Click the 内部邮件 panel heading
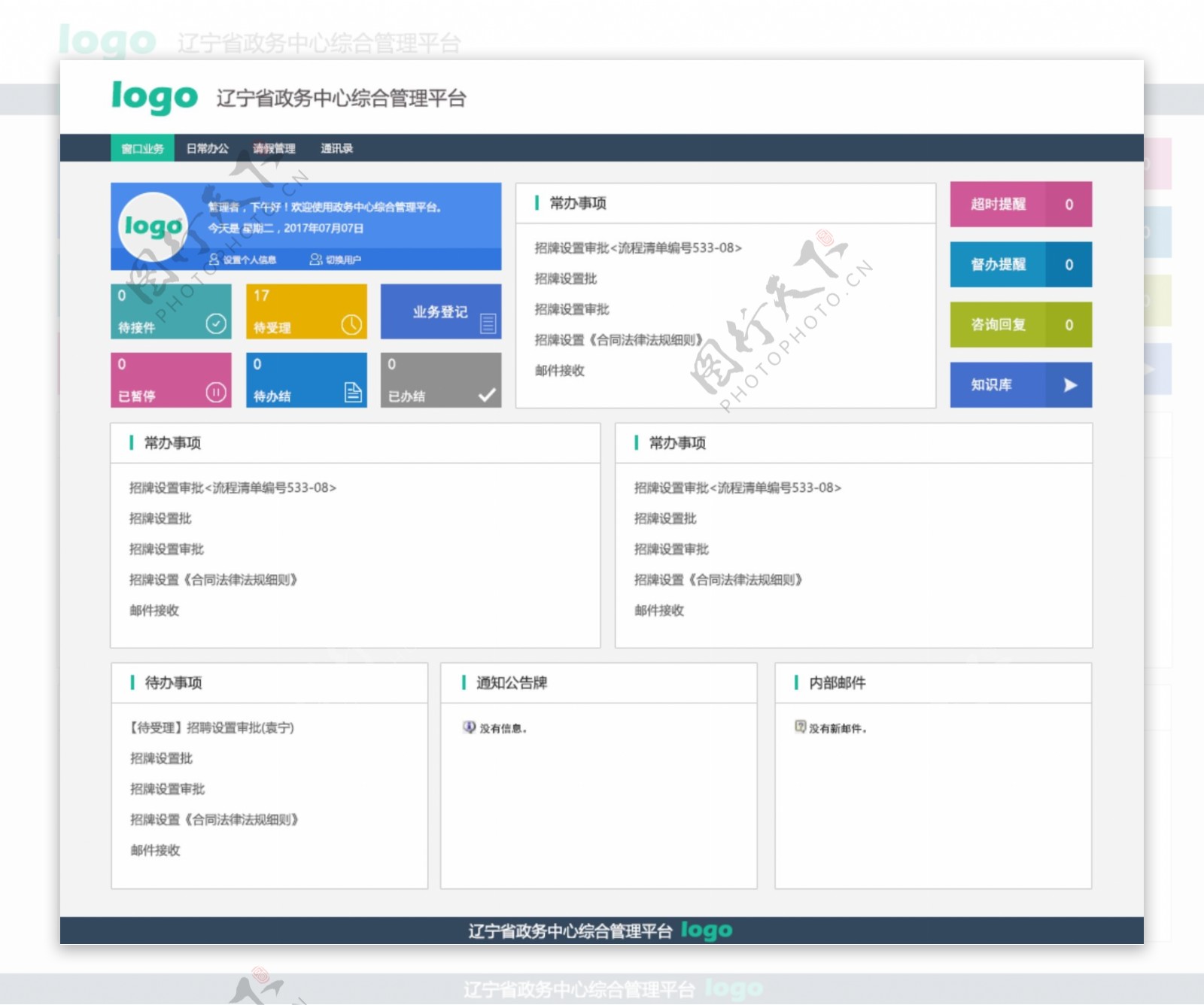 [x=838, y=682]
